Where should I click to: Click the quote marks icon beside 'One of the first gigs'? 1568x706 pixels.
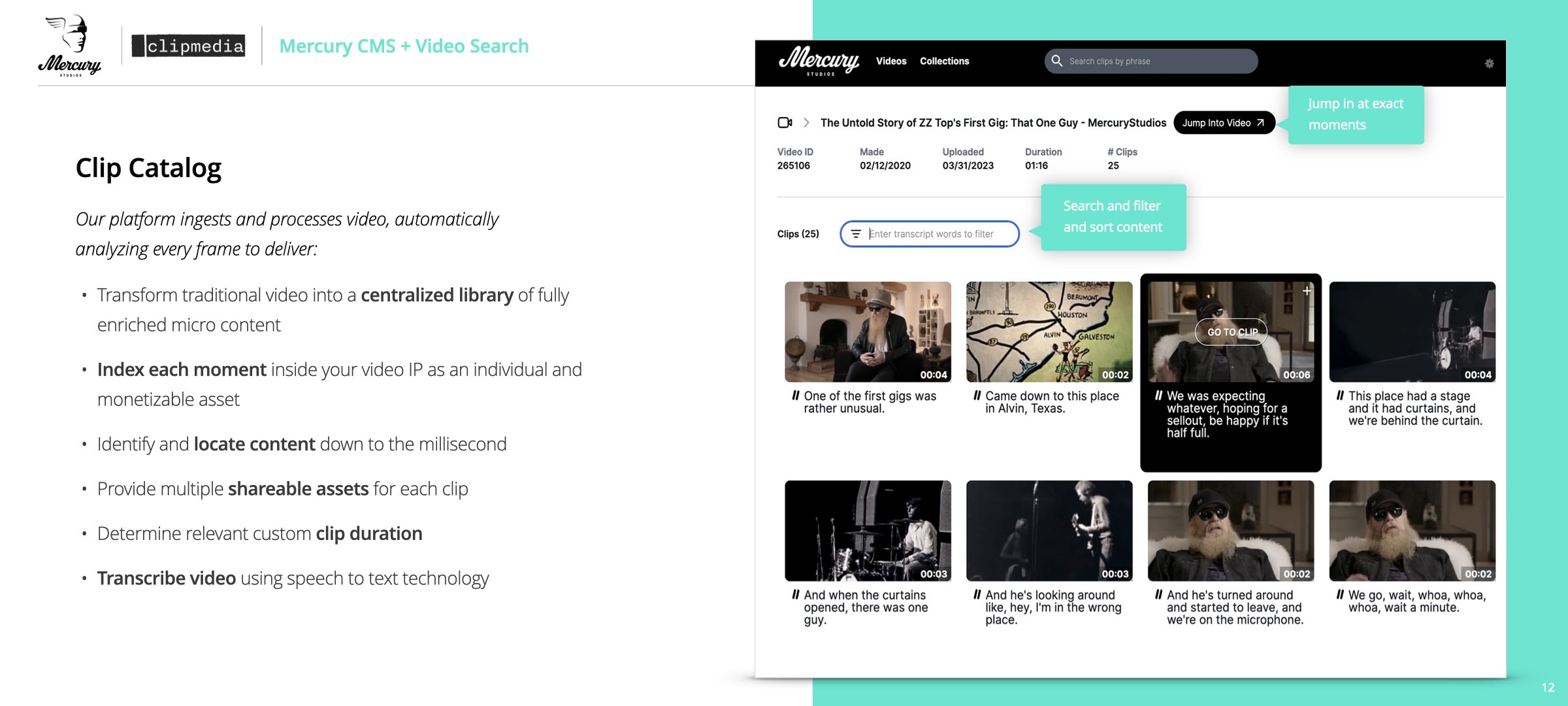point(795,395)
